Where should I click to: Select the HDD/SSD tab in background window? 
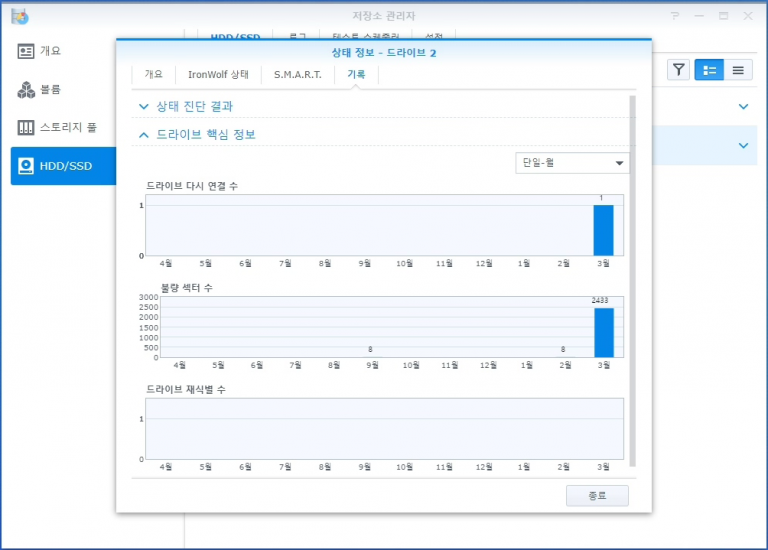(235, 37)
